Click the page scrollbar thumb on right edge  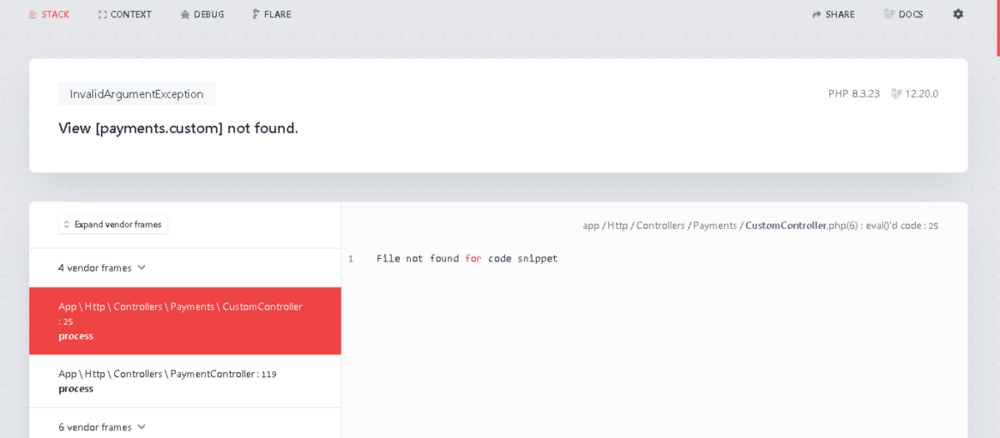pos(998,27)
